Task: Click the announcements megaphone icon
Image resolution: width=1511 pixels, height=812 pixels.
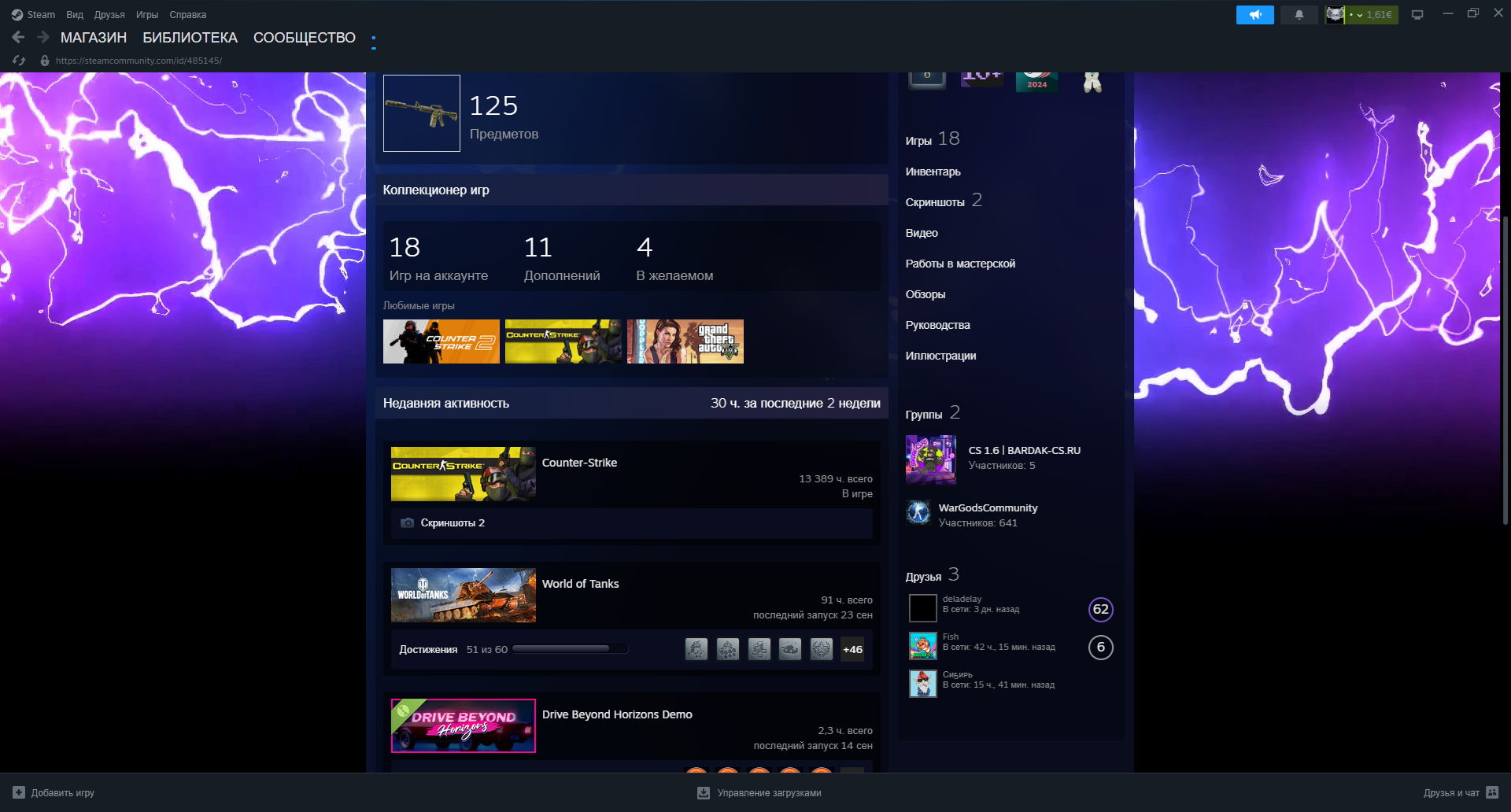Action: point(1254,15)
